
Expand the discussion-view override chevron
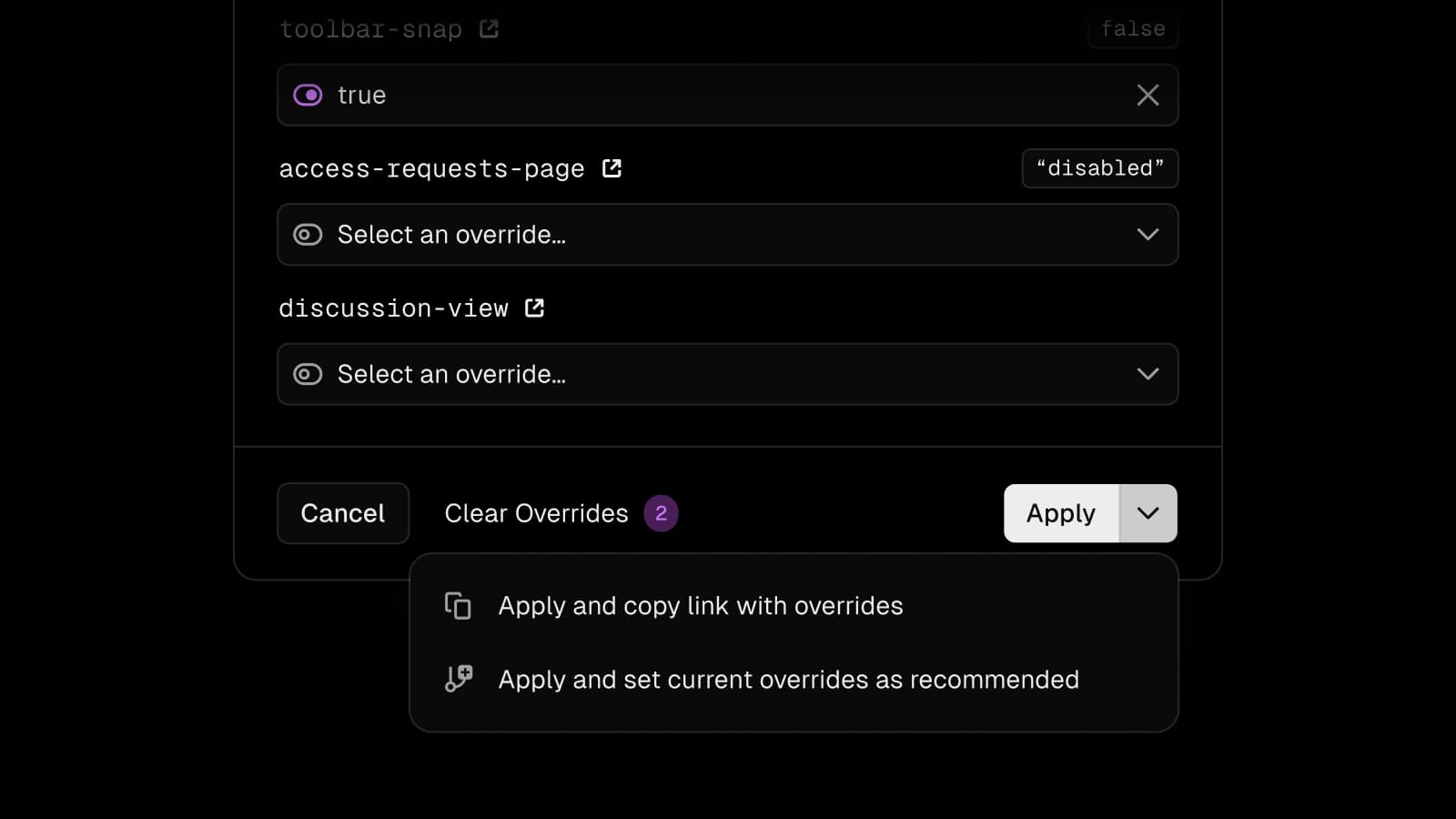coord(1148,374)
